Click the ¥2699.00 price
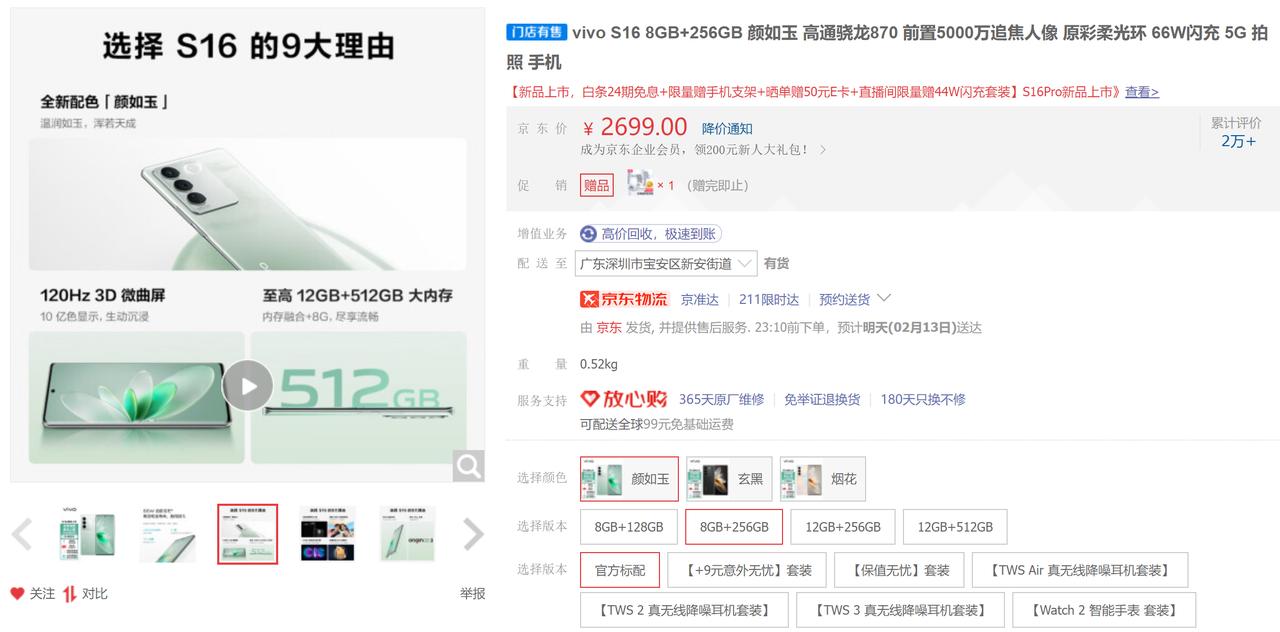Screen dimensions: 1280x632 point(635,127)
